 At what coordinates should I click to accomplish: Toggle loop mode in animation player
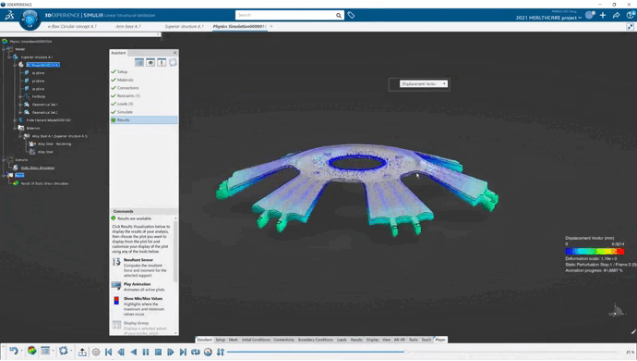pos(195,352)
